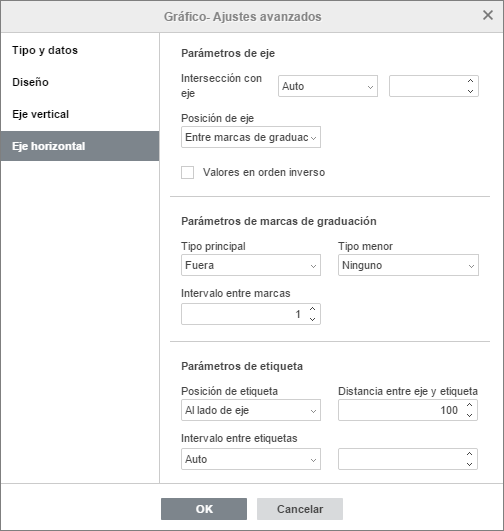This screenshot has width=504, height=531.
Task: Open the Intersección con eje Auto dropdown
Action: click(x=328, y=86)
